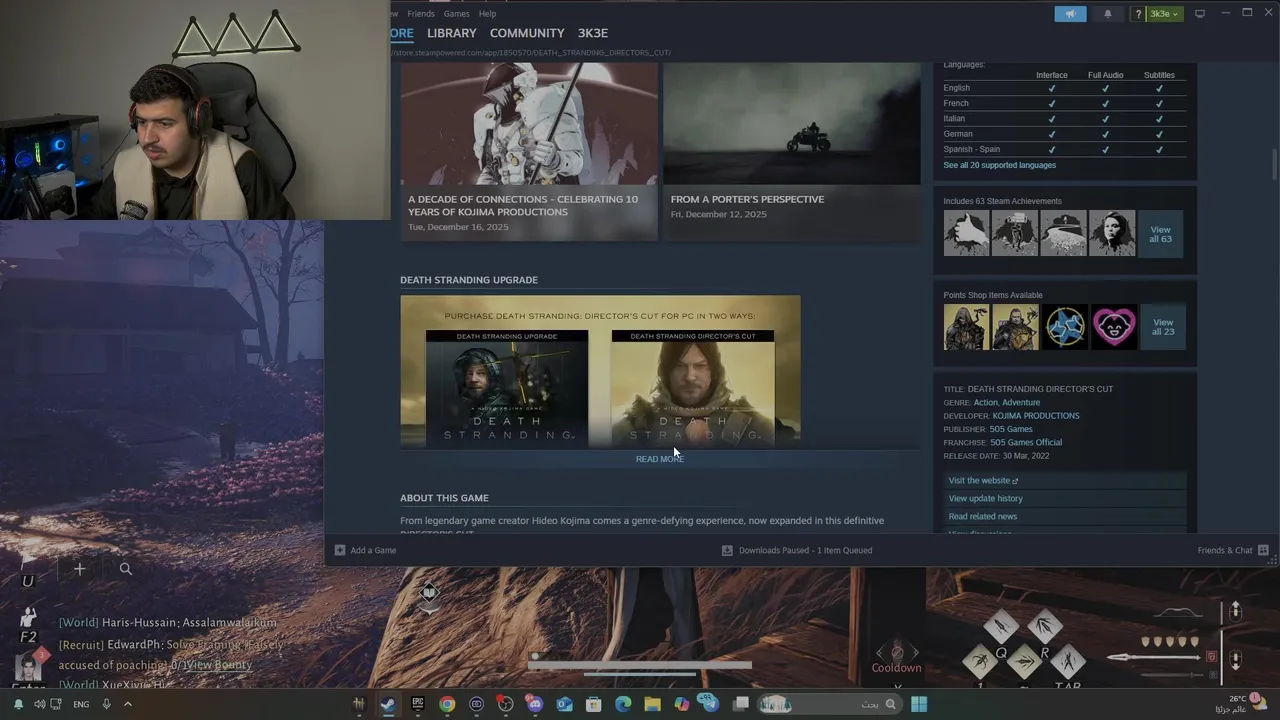Click Read related news
This screenshot has height=720, width=1280.
[1065, 517]
